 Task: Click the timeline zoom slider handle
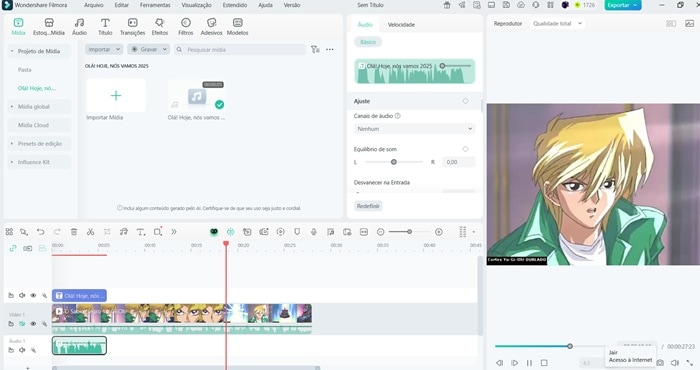409,232
